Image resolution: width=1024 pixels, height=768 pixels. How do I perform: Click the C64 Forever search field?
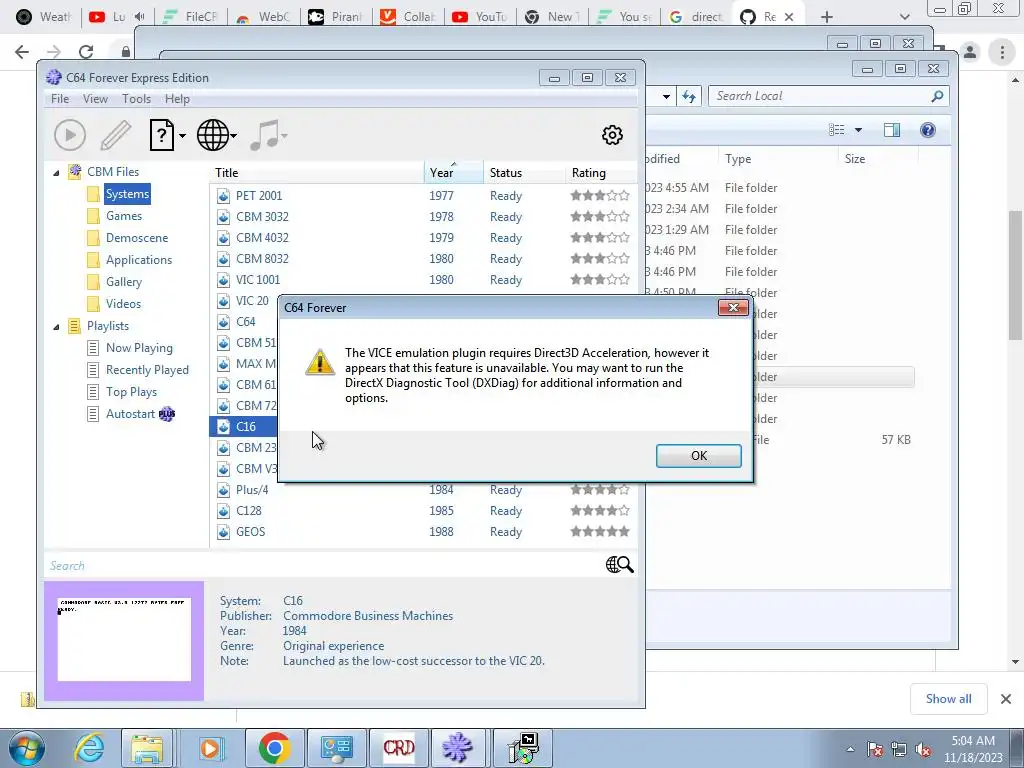tap(323, 566)
